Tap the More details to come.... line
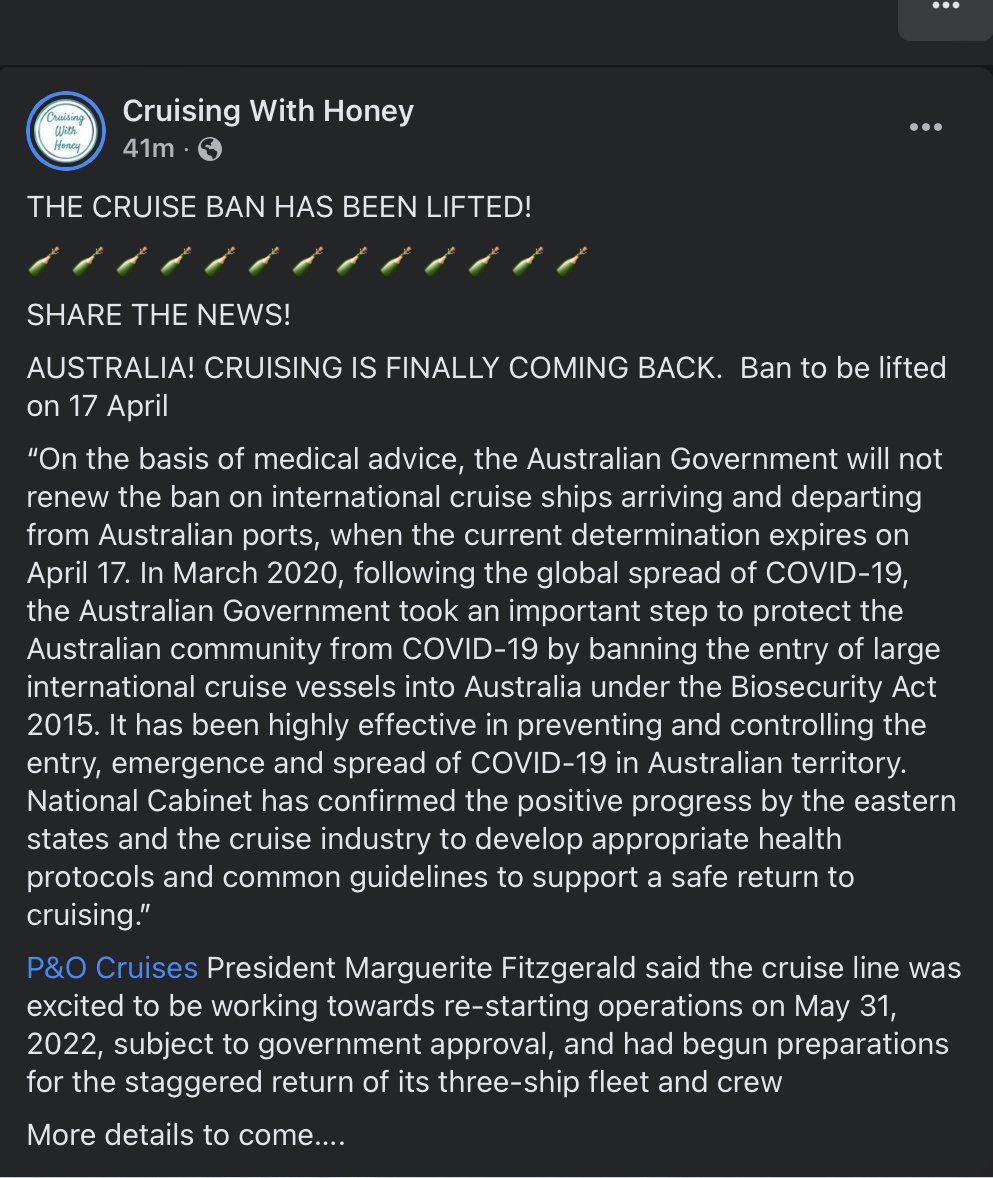Image resolution: width=993 pixels, height=1178 pixels. click(186, 1134)
